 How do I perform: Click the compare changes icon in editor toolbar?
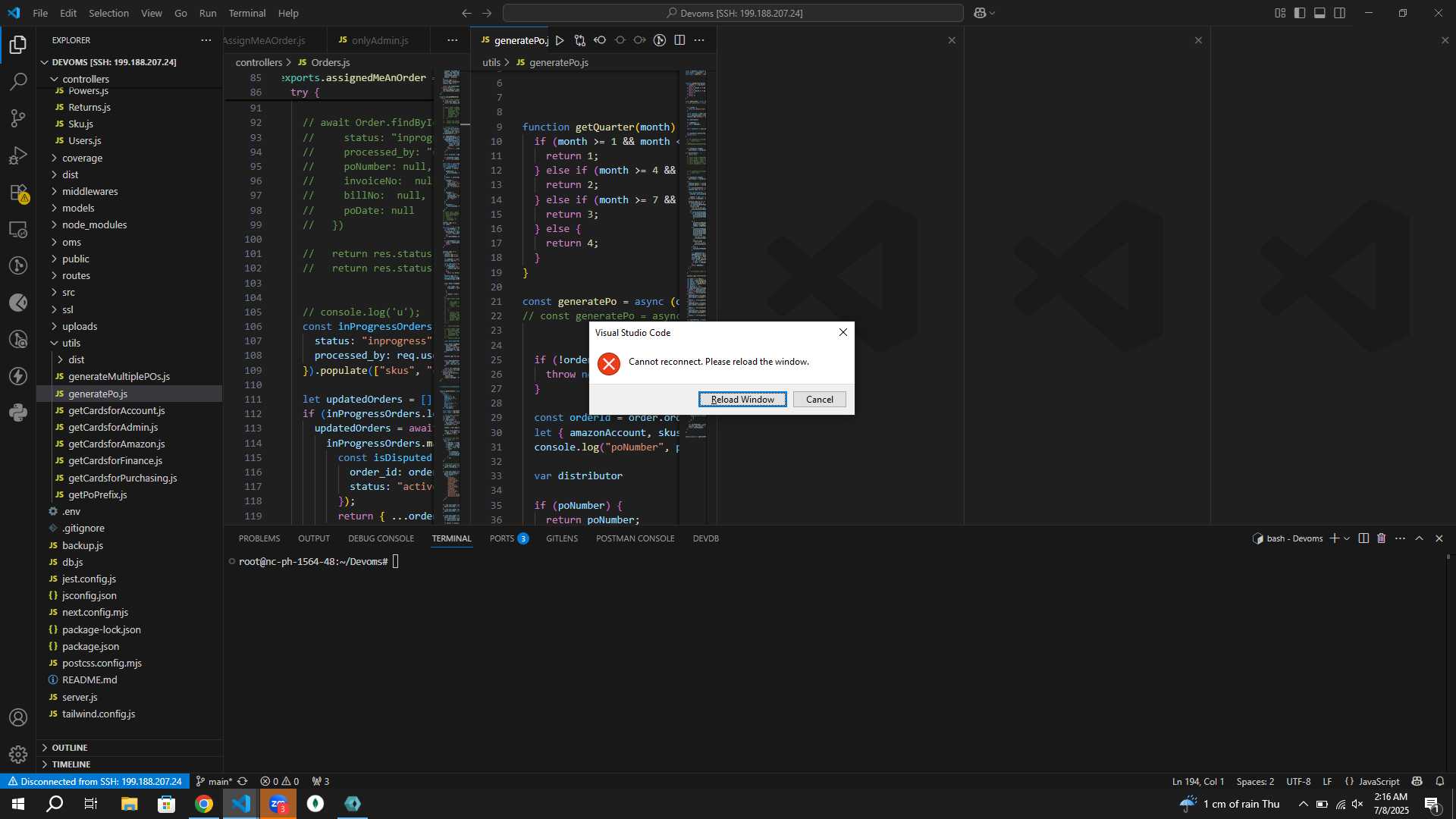(x=580, y=40)
